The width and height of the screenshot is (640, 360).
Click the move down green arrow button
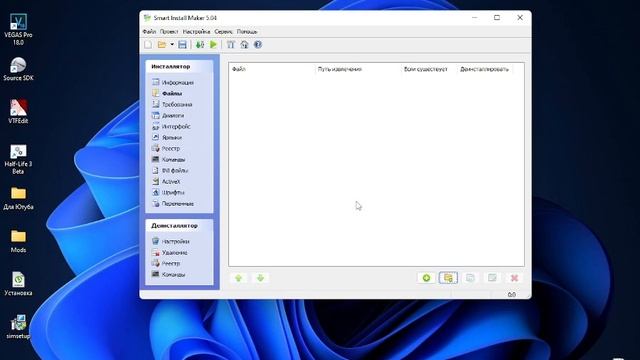[260, 278]
